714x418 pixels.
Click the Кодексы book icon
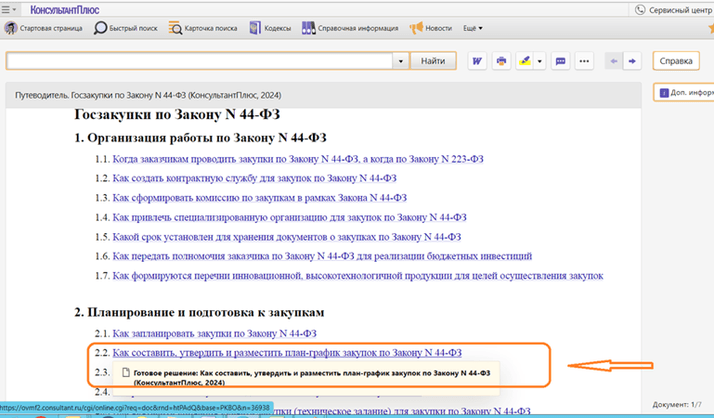tap(255, 28)
